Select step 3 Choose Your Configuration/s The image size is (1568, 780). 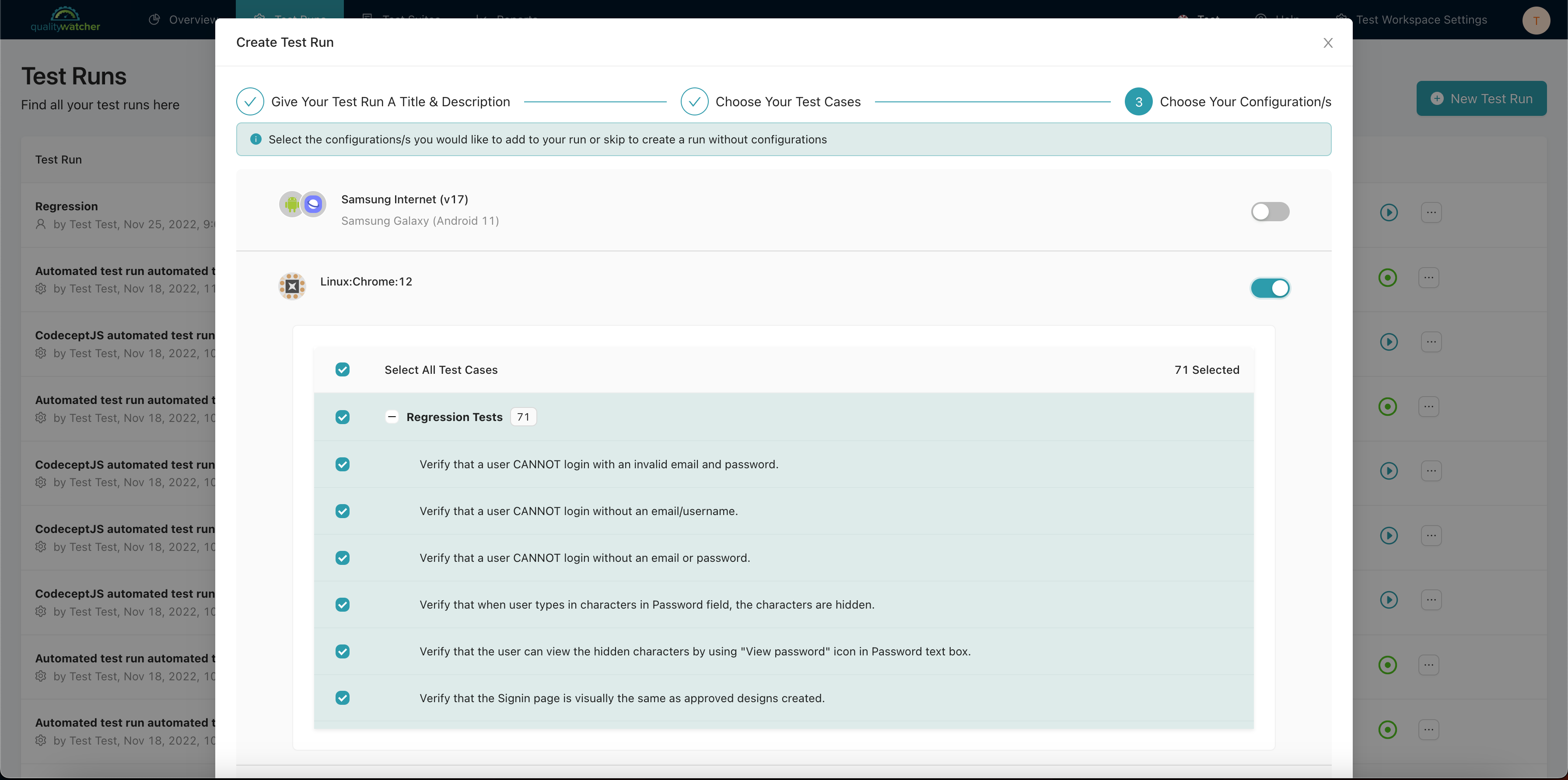1228,101
